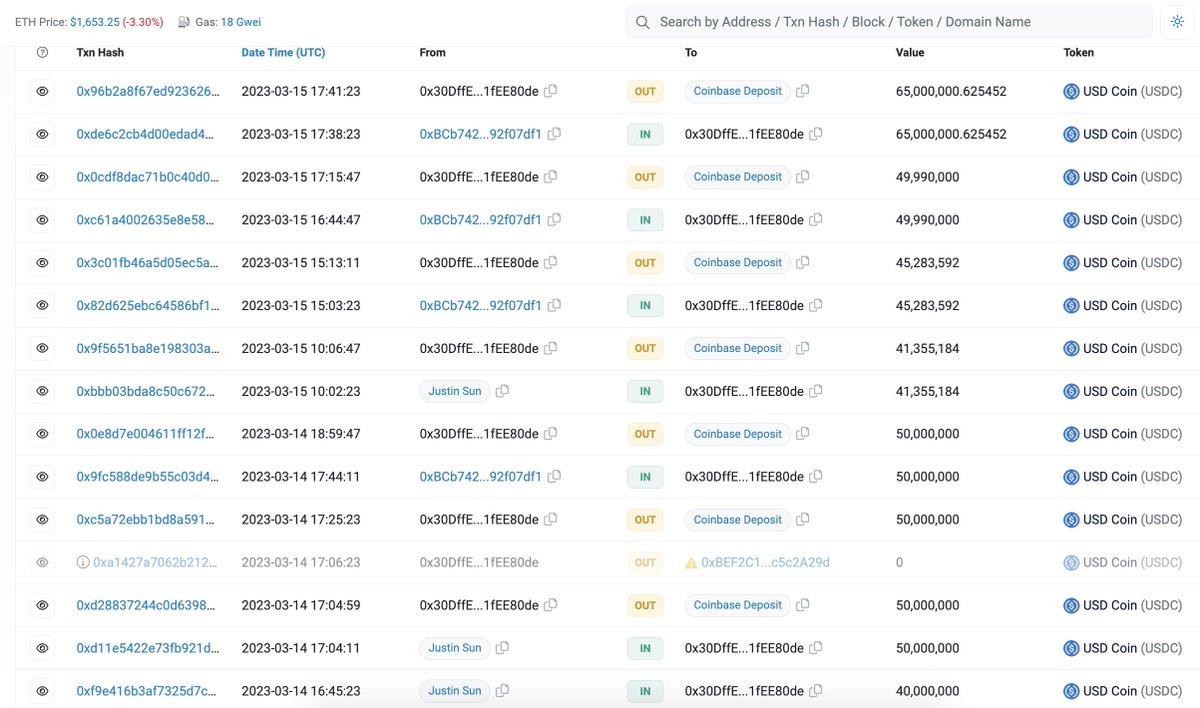Open transaction hash 0xc5a72ebb1bd8a591
The image size is (1200, 708).
[146, 519]
